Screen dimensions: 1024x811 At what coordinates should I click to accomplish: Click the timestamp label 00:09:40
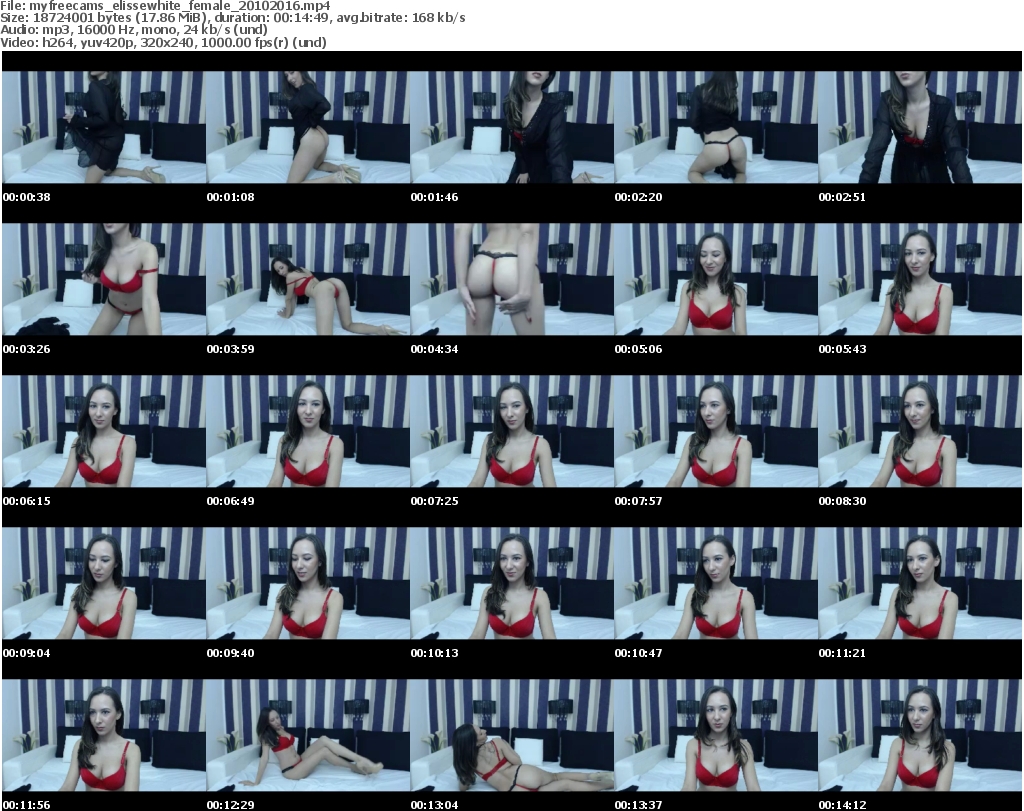[x=231, y=653]
